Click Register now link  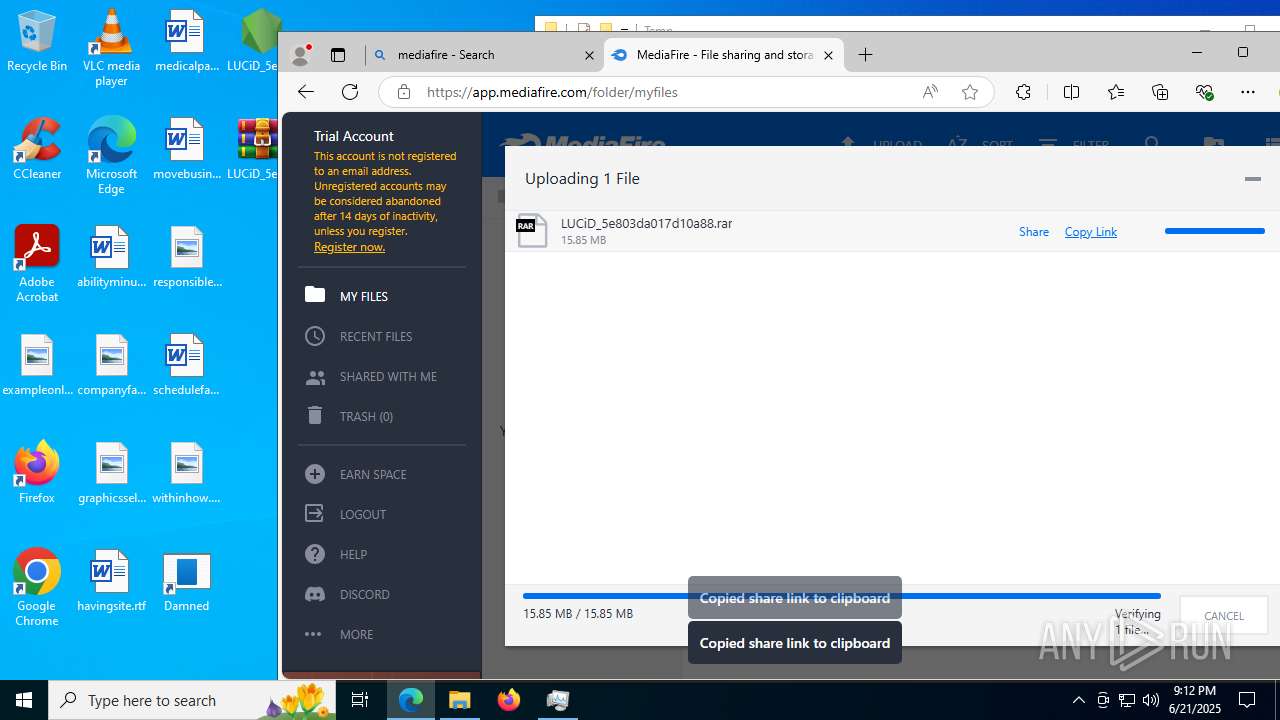(349, 247)
